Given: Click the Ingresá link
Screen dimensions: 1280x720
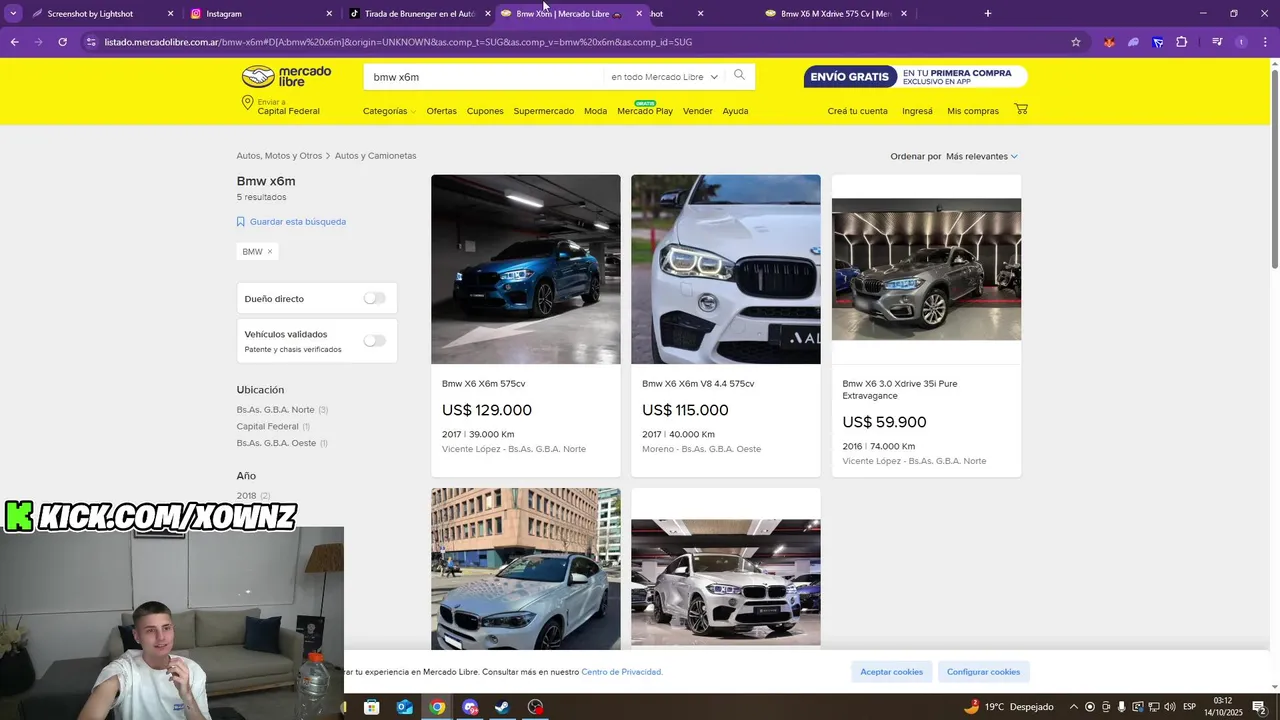Looking at the screenshot, I should 917,111.
